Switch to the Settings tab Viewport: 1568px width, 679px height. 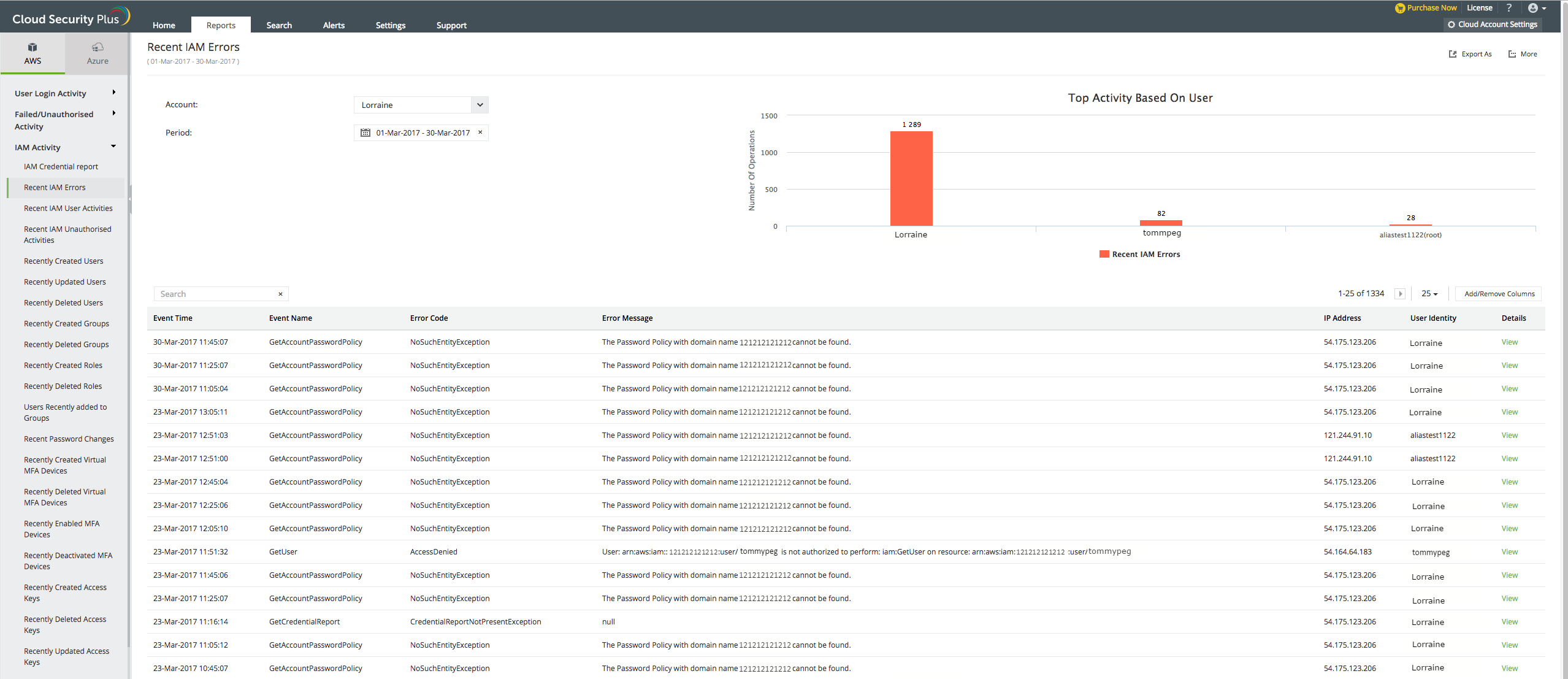tap(390, 25)
